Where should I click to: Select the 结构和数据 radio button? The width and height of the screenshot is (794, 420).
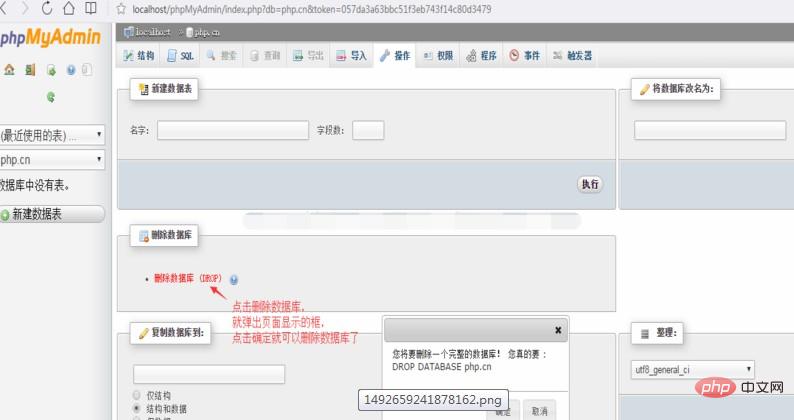[x=136, y=408]
